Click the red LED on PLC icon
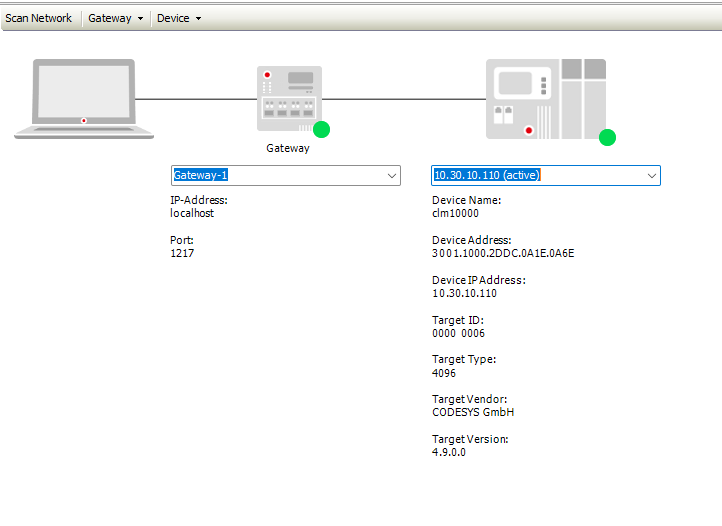 529,130
